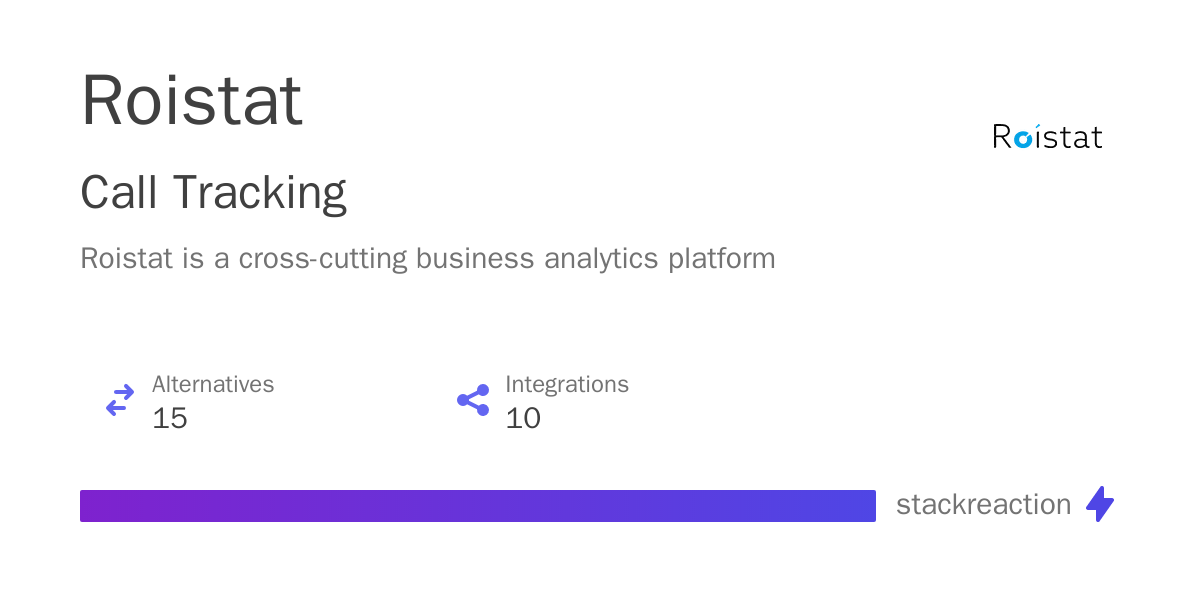This screenshot has width=1200, height=600.
Task: Click the Alternatives swap arrows icon
Action: (x=120, y=401)
